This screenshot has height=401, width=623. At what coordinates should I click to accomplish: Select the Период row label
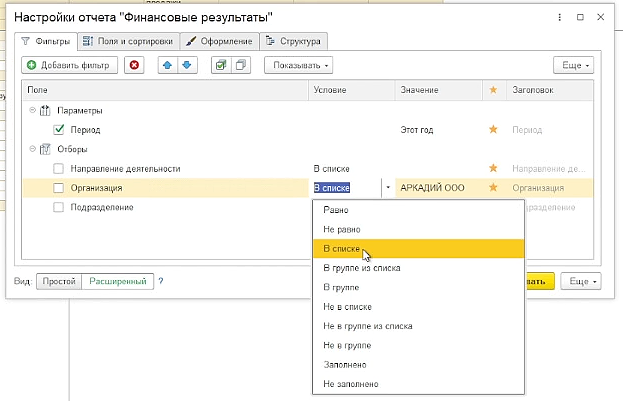click(x=85, y=130)
